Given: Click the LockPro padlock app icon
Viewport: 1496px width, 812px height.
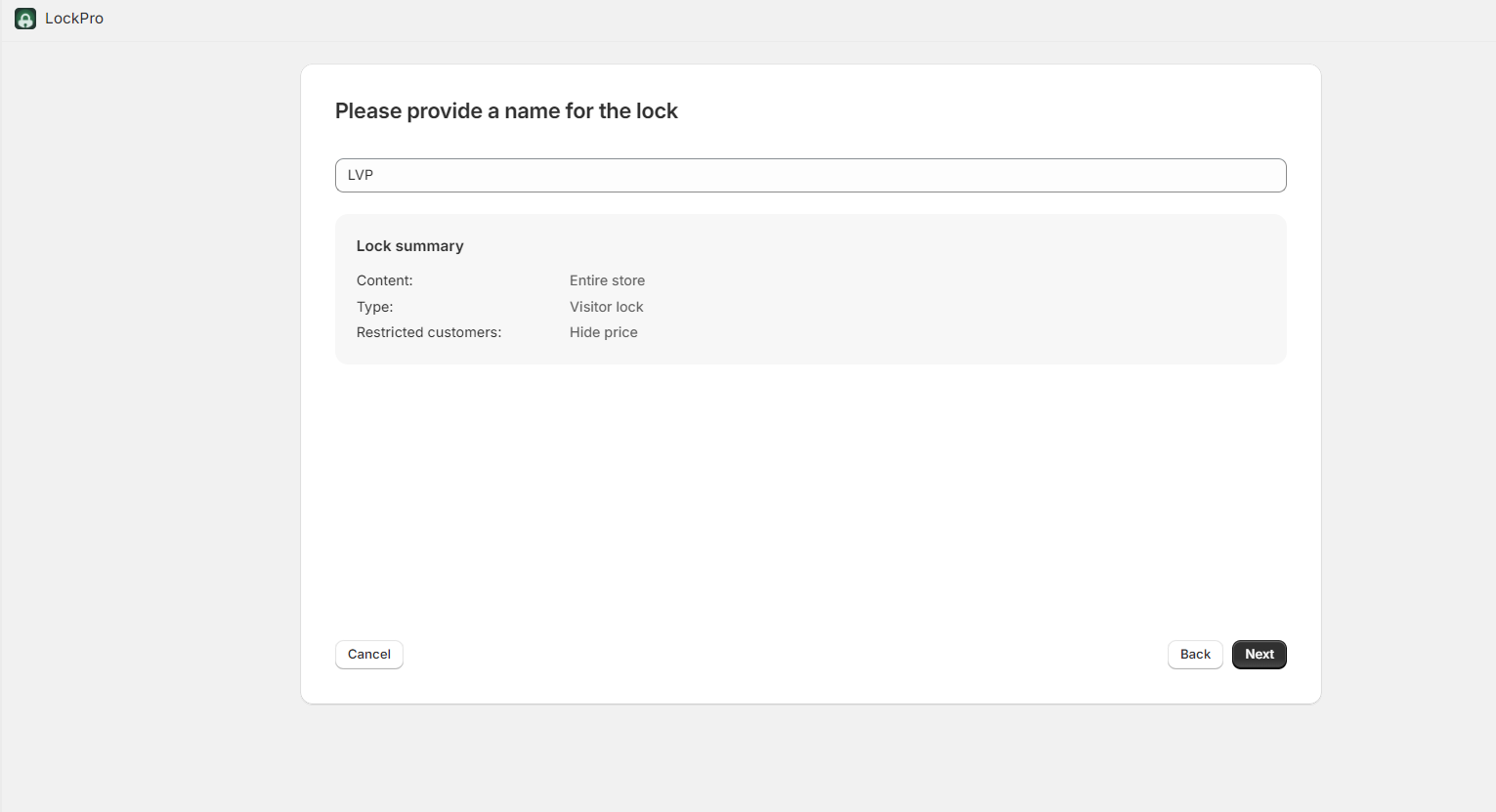Looking at the screenshot, I should click(25, 19).
